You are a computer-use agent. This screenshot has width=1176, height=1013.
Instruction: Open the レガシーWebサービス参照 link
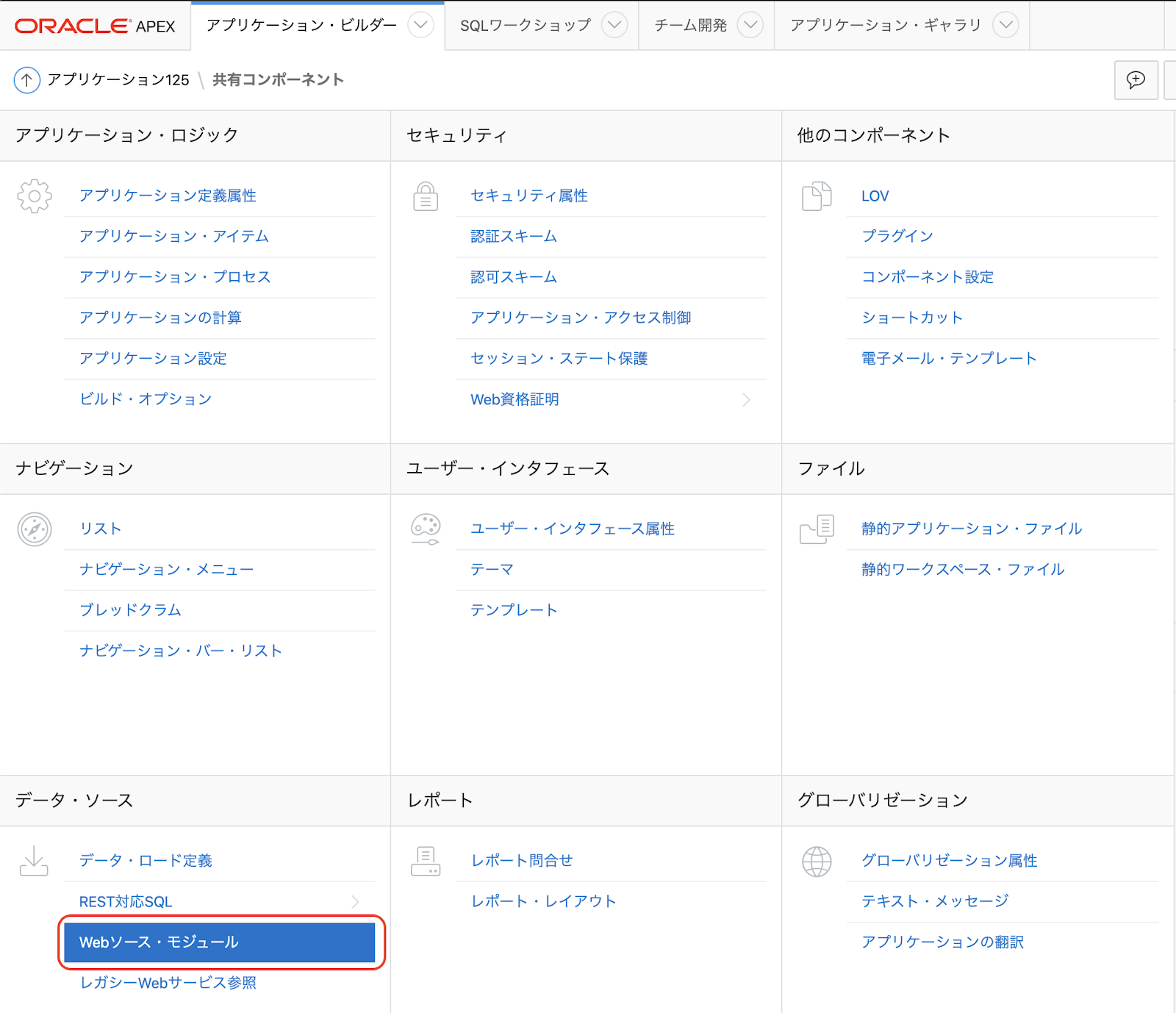coord(167,982)
